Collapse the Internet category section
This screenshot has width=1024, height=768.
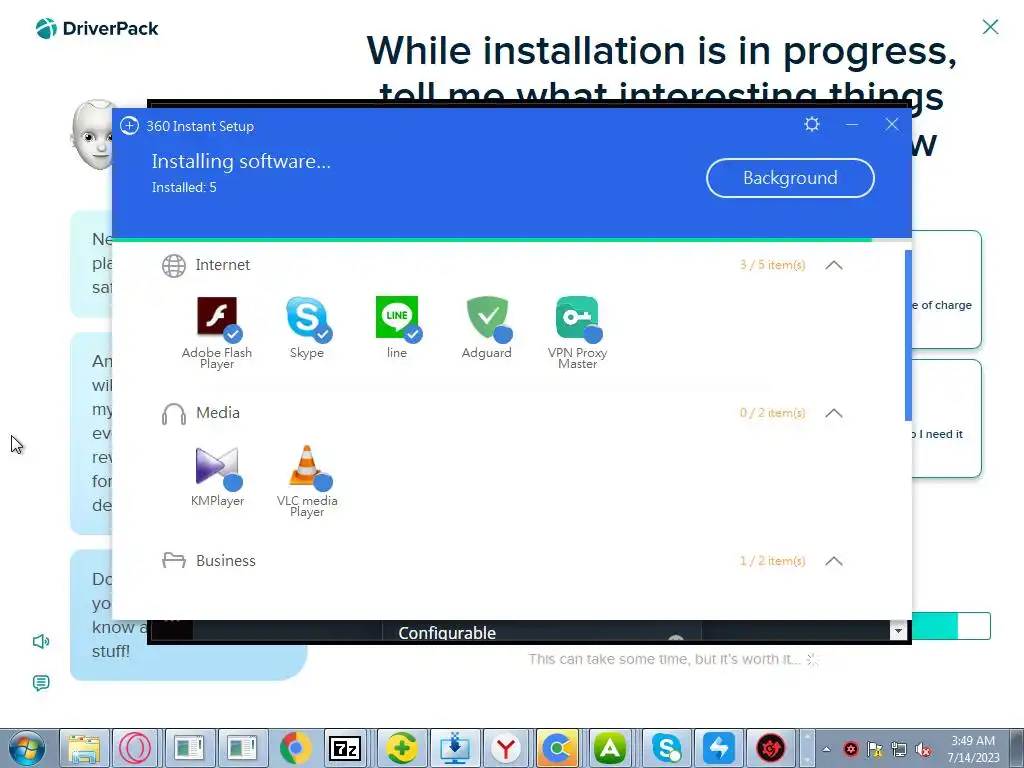[834, 265]
